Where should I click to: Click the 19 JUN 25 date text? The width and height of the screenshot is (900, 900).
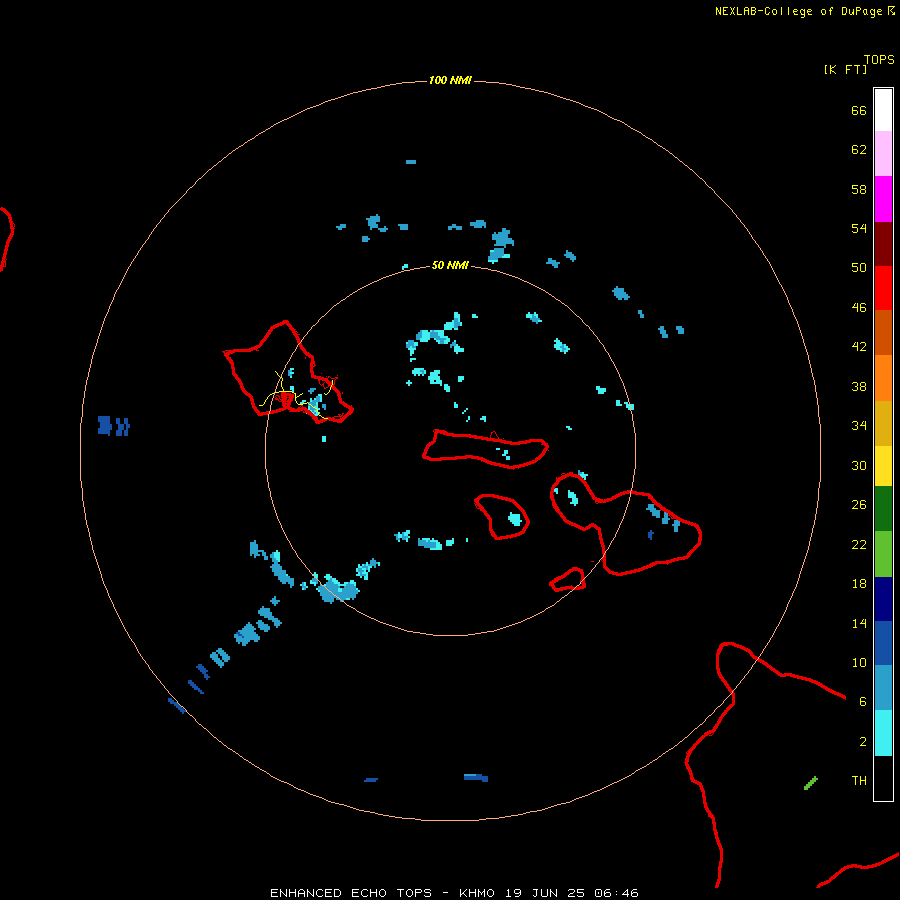(545, 893)
